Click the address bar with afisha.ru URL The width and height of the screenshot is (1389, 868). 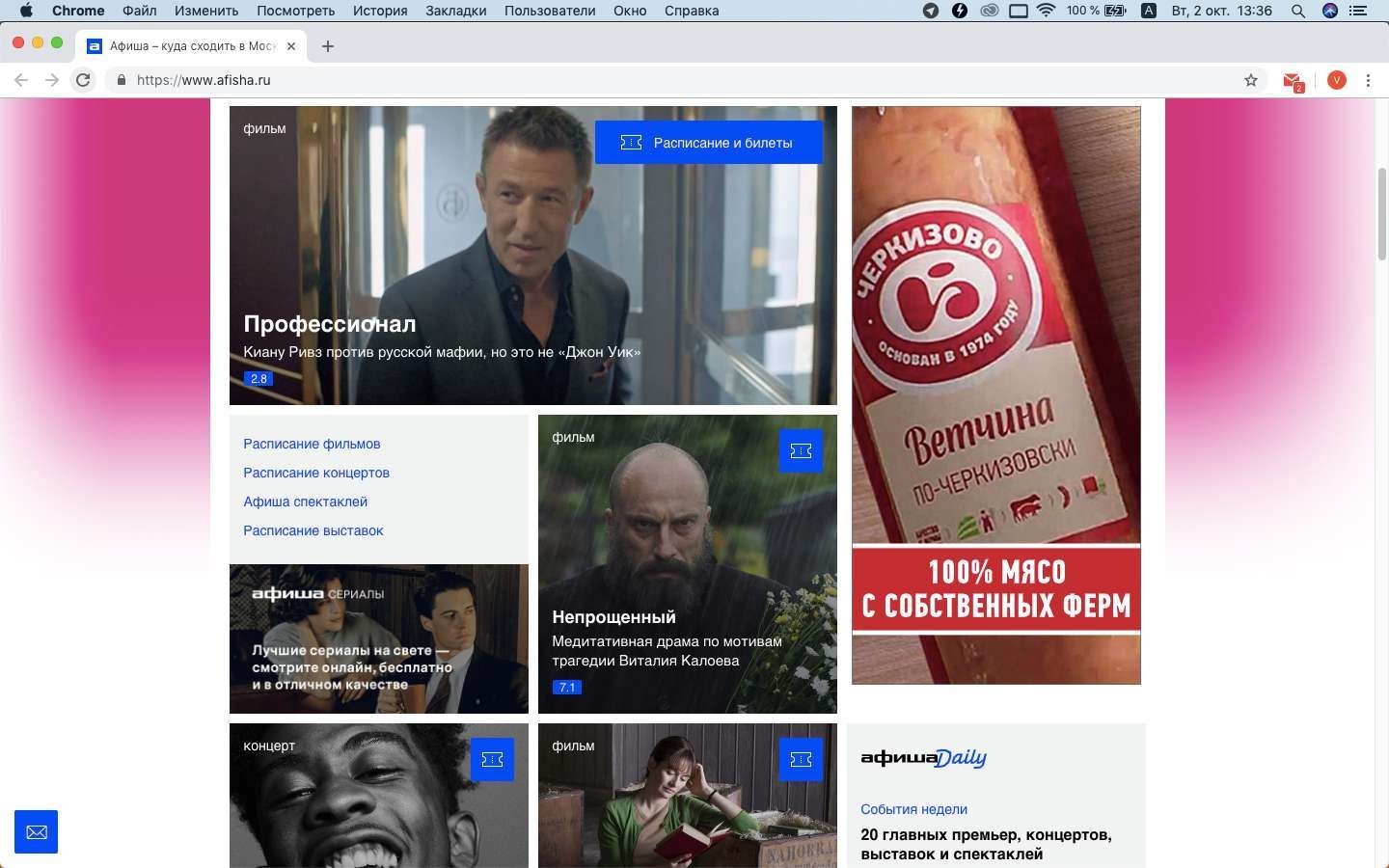(x=675, y=80)
